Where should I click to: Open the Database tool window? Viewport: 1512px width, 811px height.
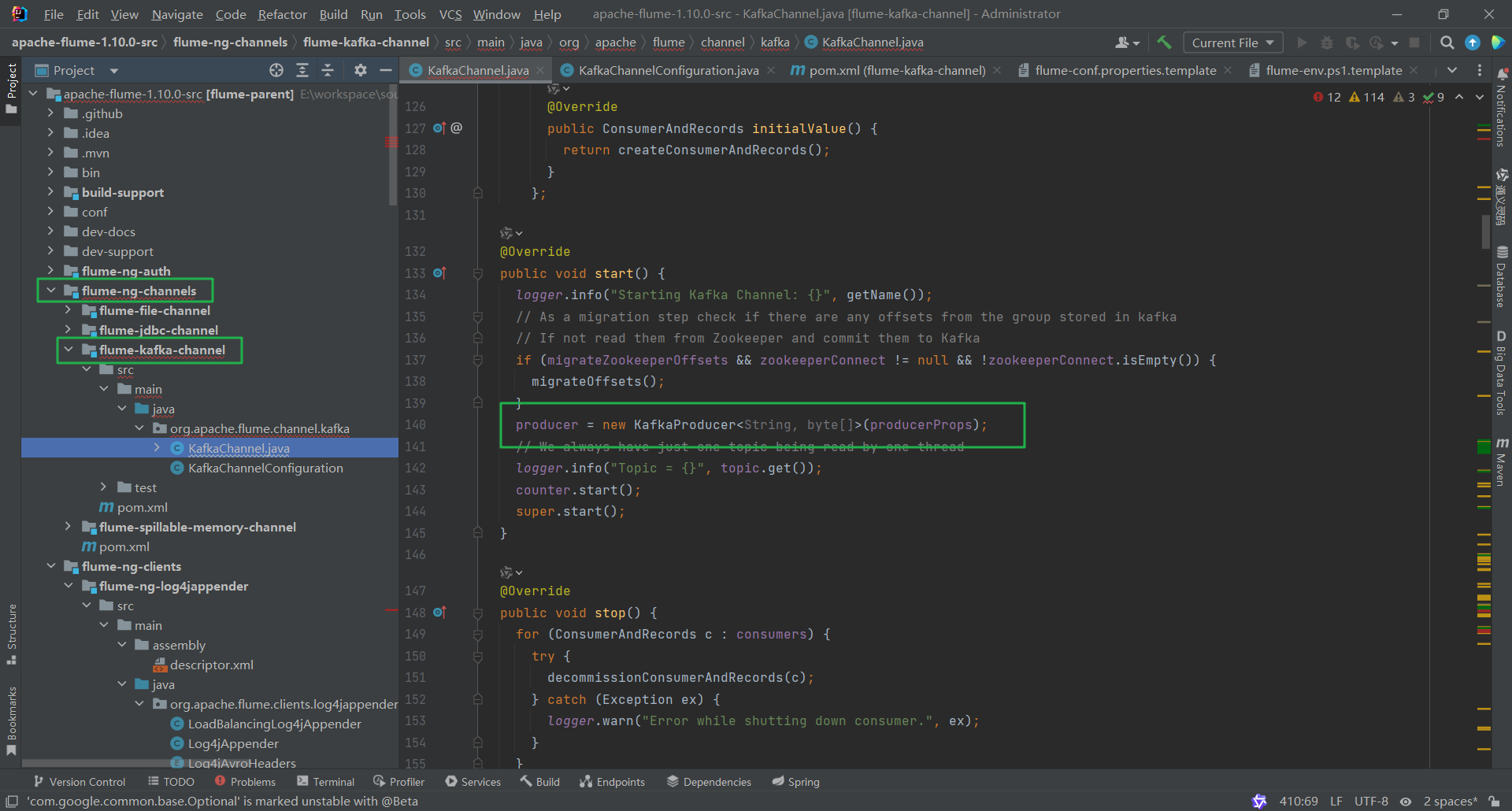click(1502, 277)
